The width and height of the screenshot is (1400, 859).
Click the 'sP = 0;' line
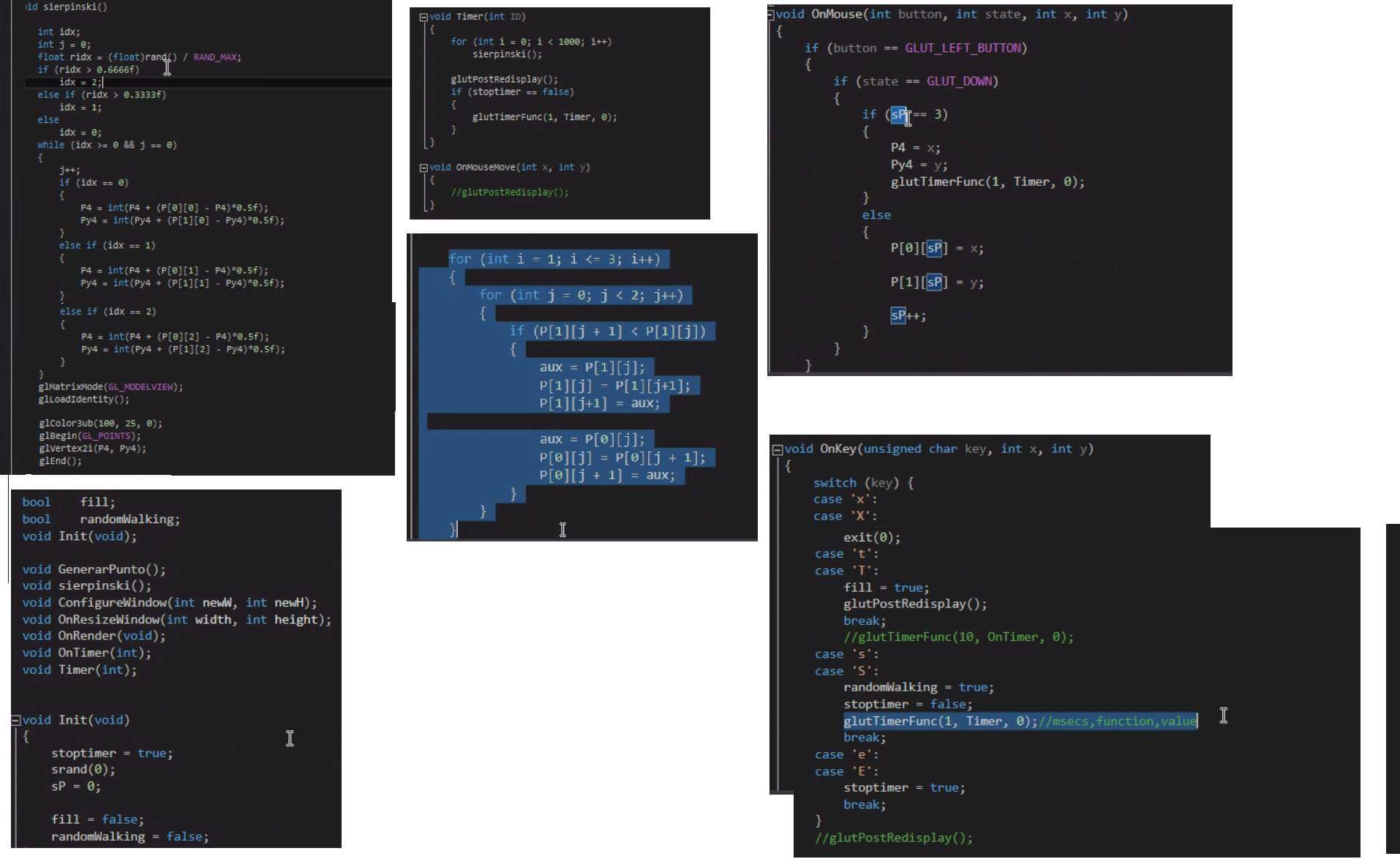pos(76,787)
